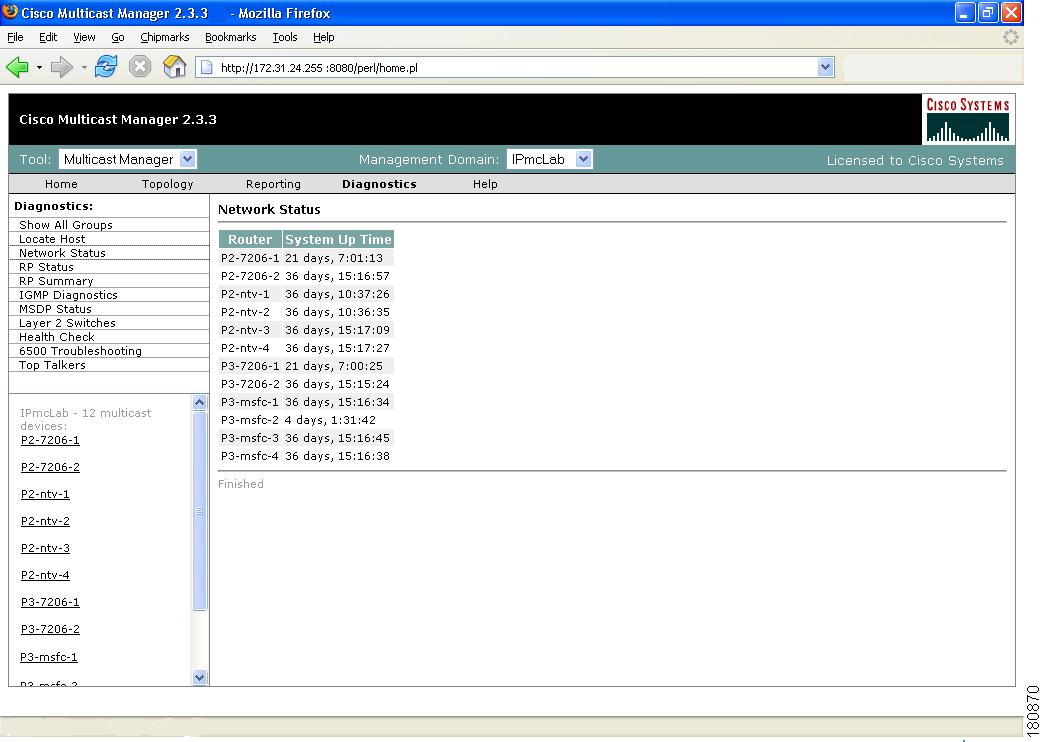
Task: Click the P3-msfc-2 router cell in the table
Action: [250, 420]
